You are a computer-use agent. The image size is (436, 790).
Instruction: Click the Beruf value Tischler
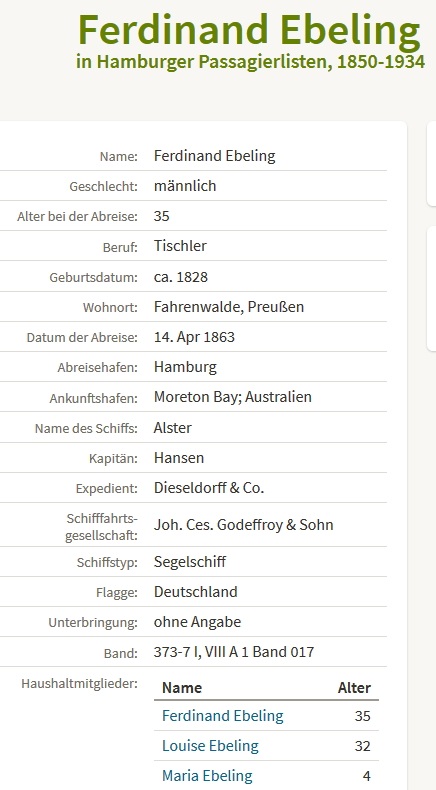pos(180,246)
